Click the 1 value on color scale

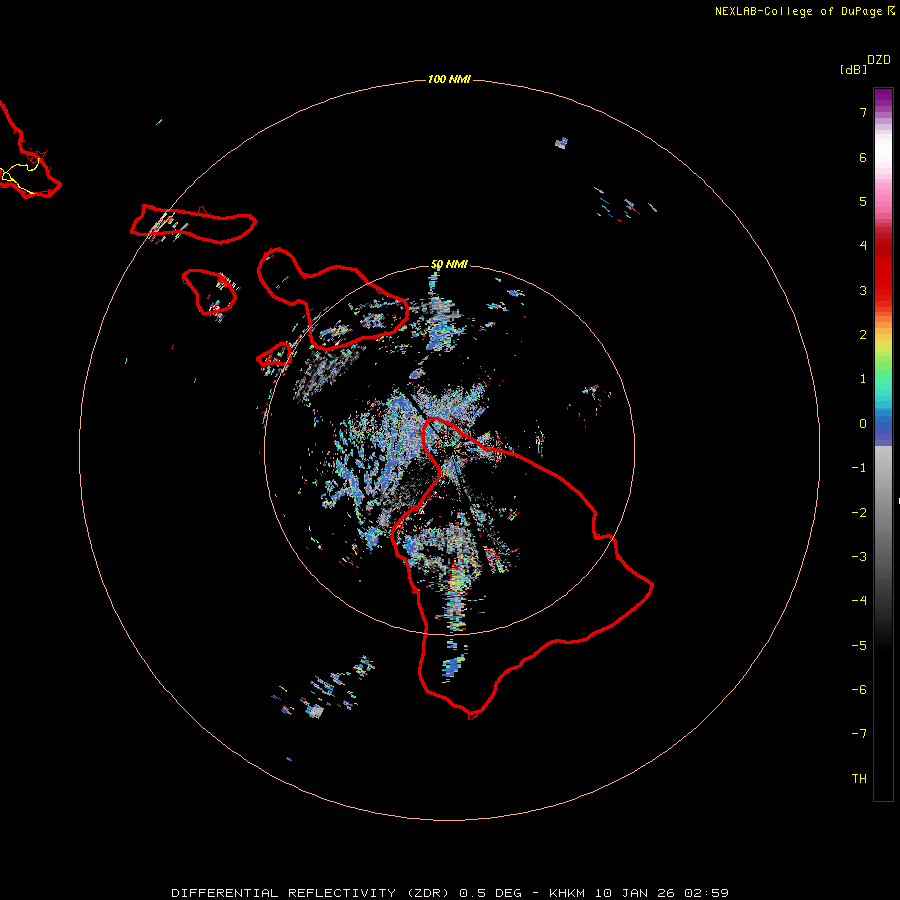coord(863,379)
